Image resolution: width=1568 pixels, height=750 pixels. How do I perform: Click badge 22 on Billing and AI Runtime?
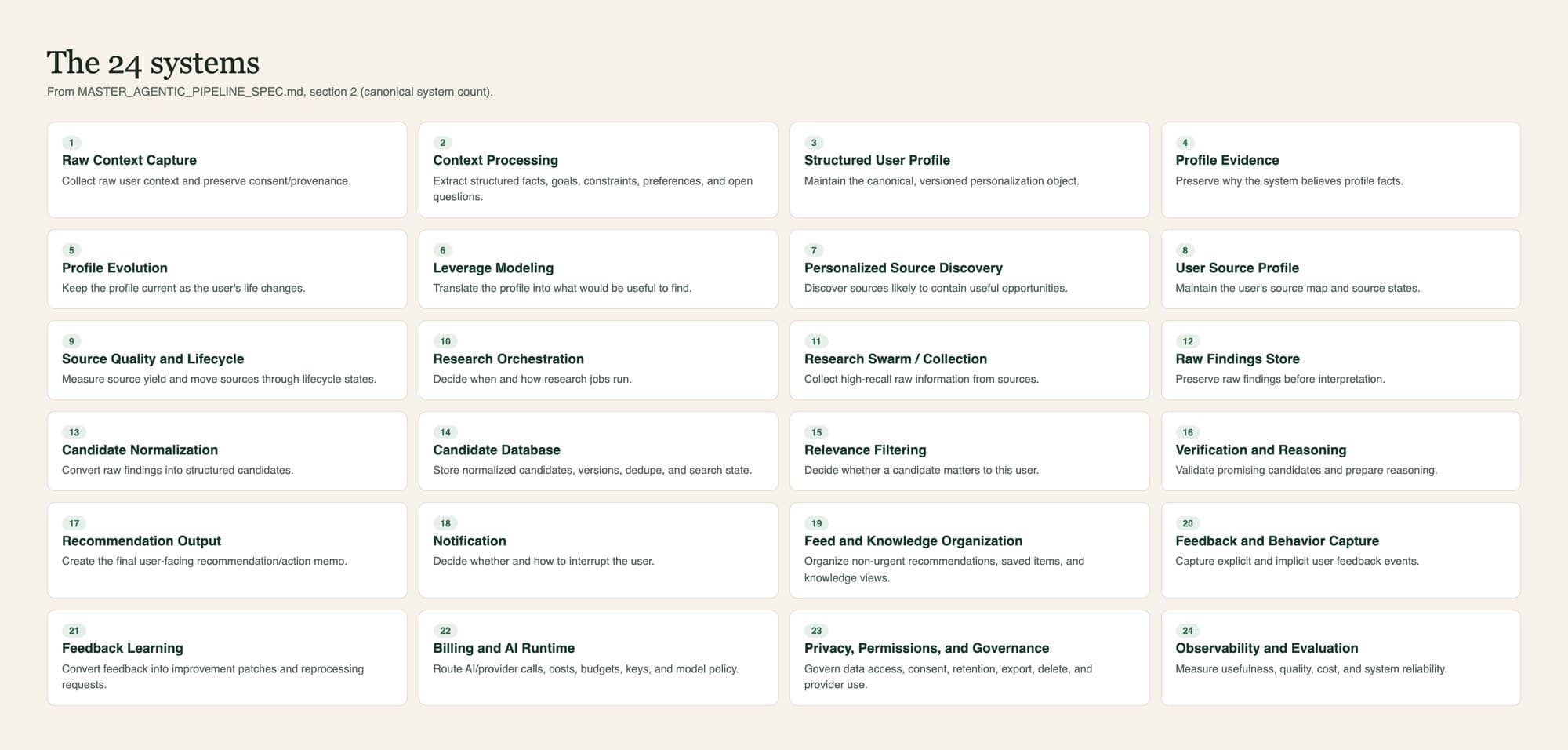click(445, 631)
